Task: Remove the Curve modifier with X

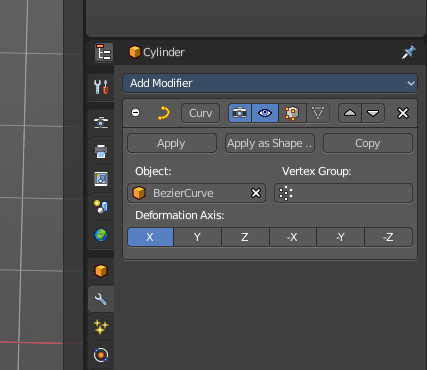Action: coord(403,113)
